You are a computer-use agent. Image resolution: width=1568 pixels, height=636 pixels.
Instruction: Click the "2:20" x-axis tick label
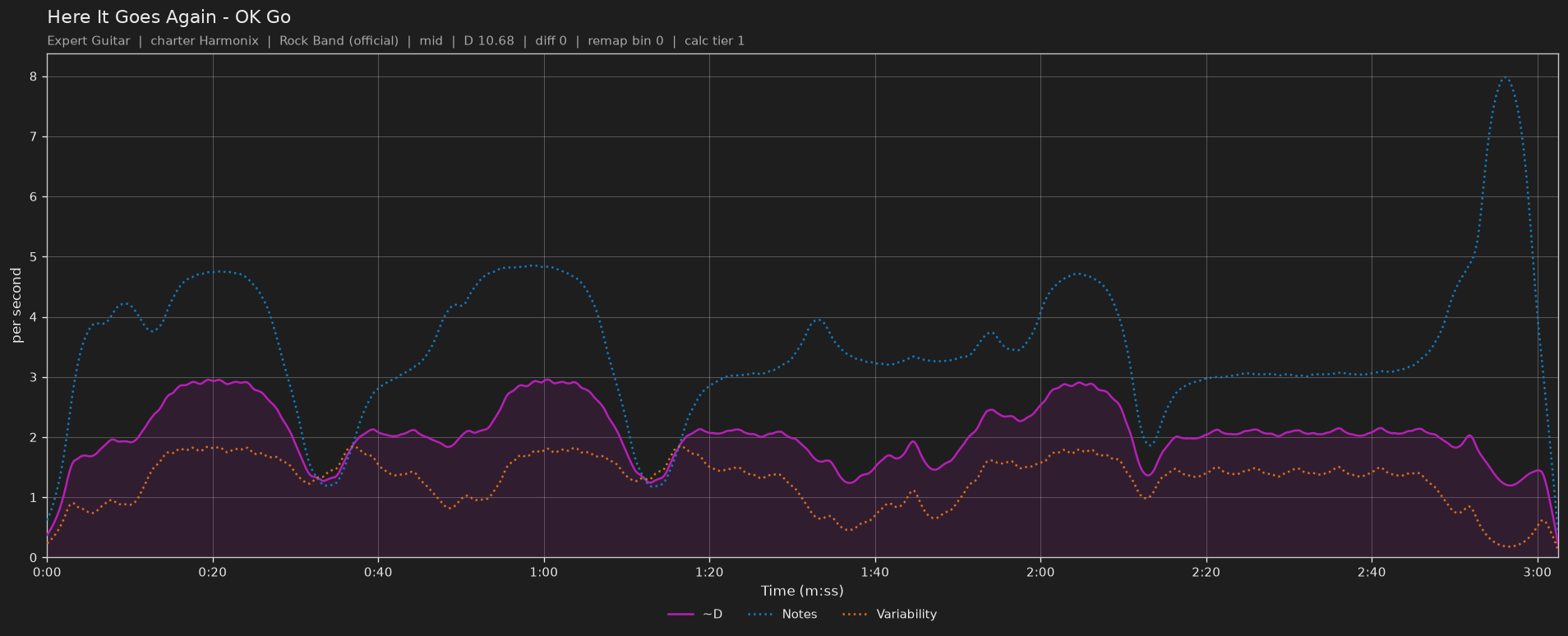coord(1206,572)
